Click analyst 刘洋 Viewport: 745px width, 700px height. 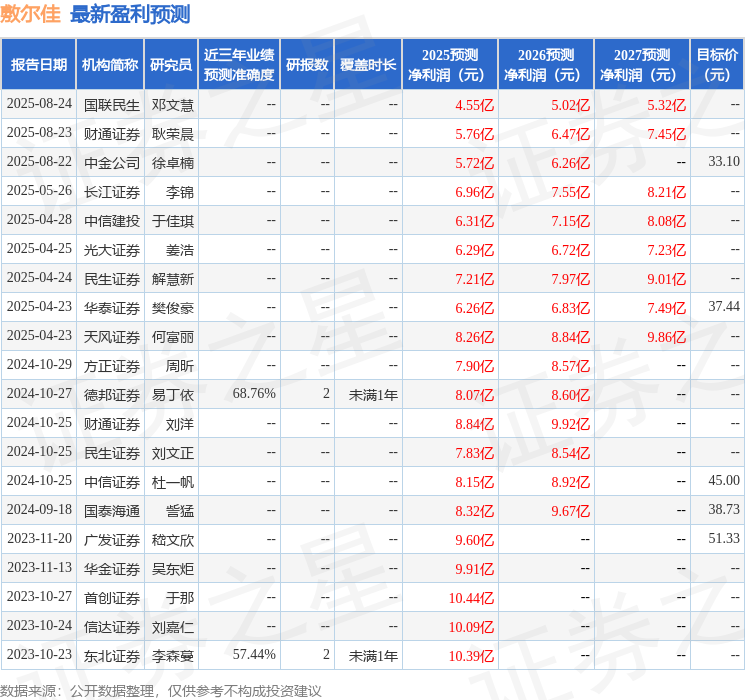tap(180, 424)
